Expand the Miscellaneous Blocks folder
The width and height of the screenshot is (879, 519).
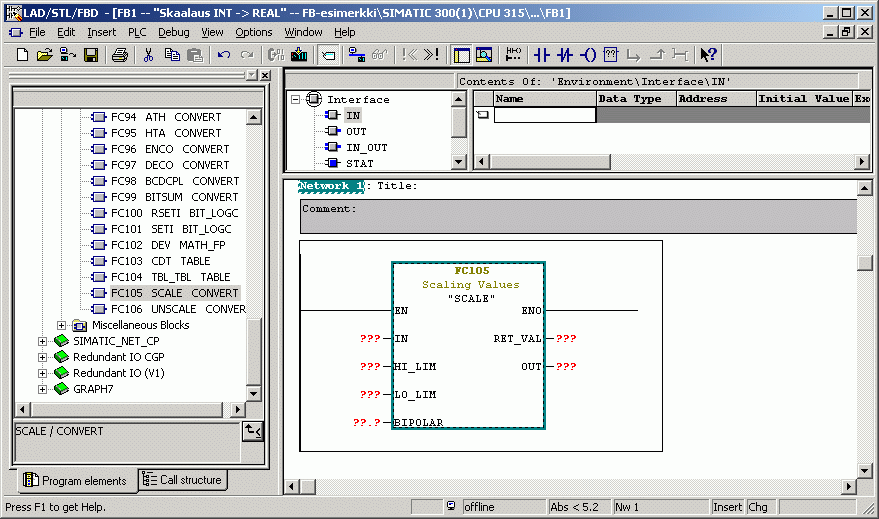click(x=61, y=325)
